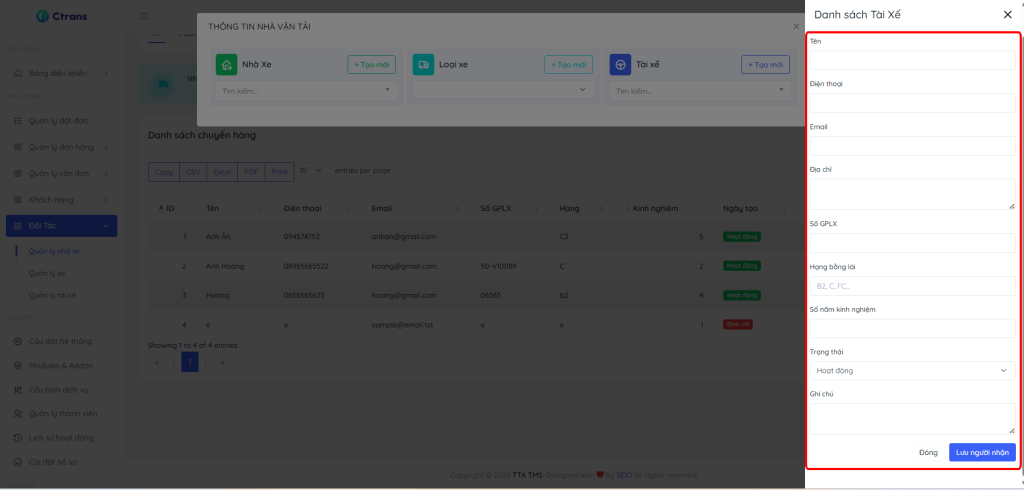
Task: Click the Hạng bằng lái input field
Action: coord(911,286)
